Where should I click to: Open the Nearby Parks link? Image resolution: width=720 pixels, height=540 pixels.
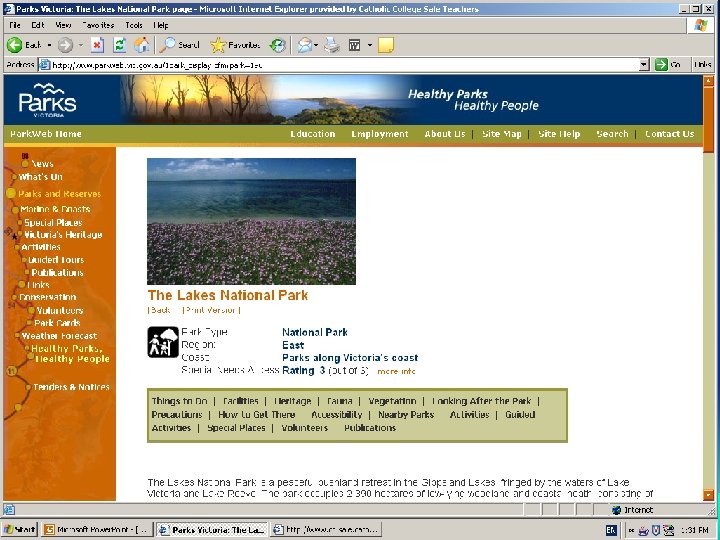(406, 415)
